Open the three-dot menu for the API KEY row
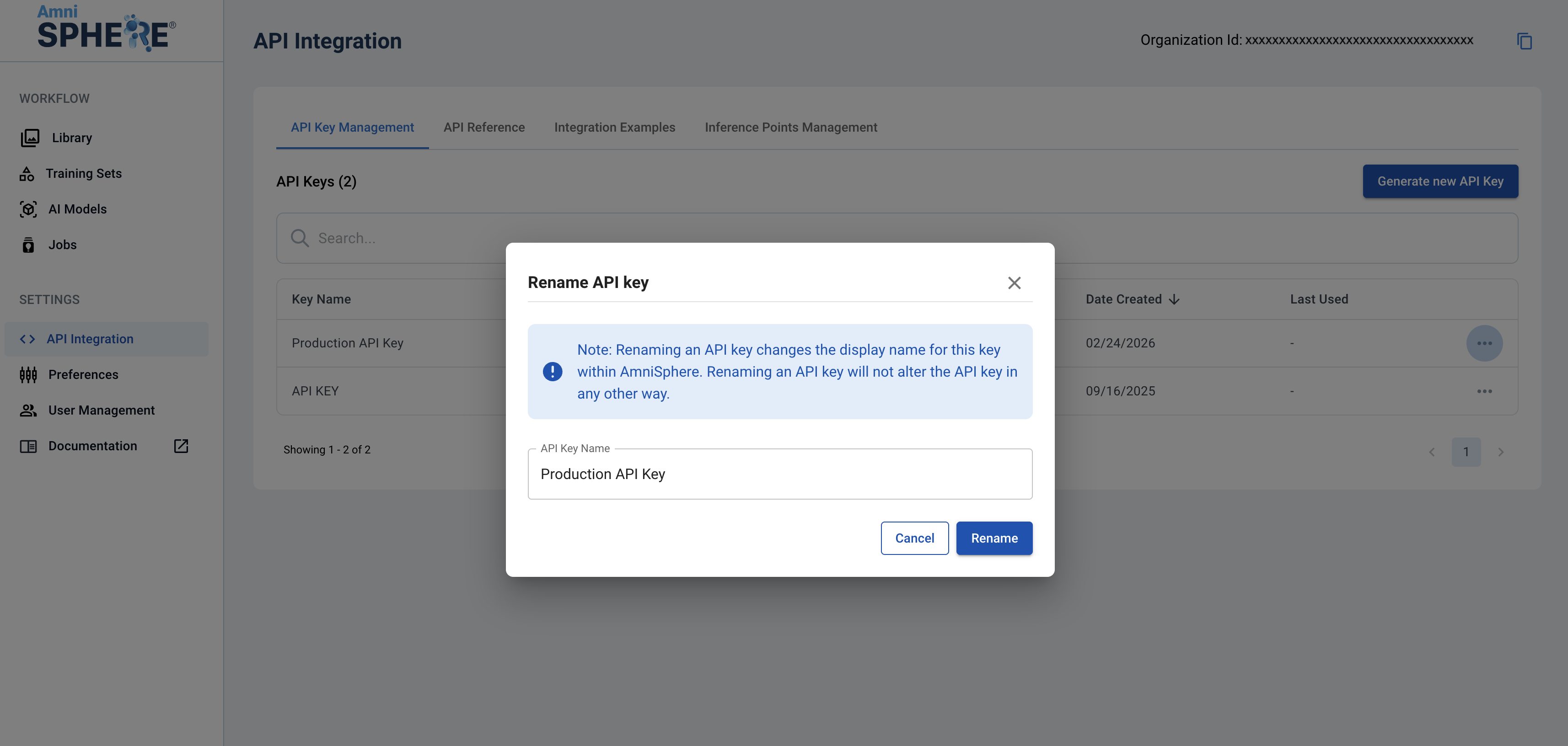1568x746 pixels. click(1483, 391)
